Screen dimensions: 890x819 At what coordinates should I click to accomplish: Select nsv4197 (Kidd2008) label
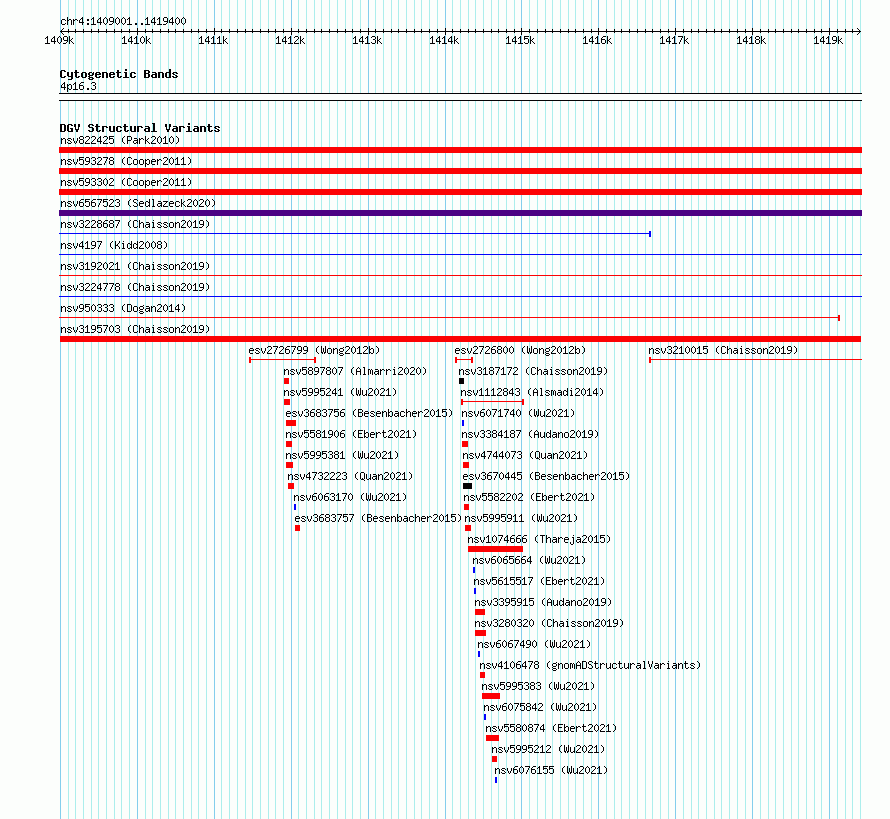coord(114,245)
